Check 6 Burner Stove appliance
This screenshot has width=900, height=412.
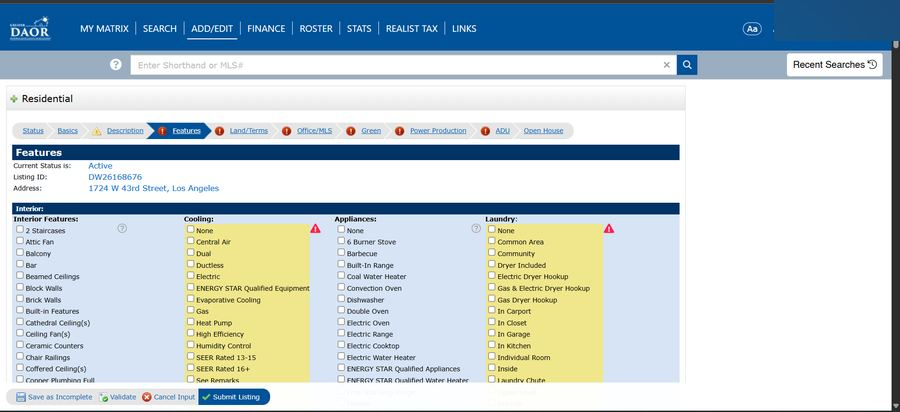[342, 241]
